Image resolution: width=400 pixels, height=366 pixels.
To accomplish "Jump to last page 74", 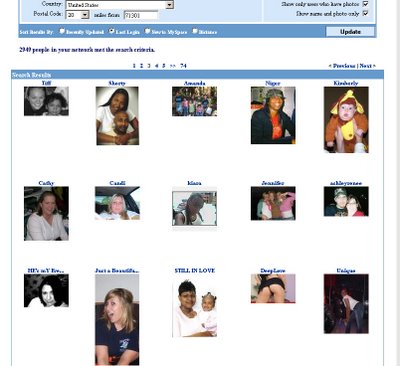I will click(x=183, y=66).
